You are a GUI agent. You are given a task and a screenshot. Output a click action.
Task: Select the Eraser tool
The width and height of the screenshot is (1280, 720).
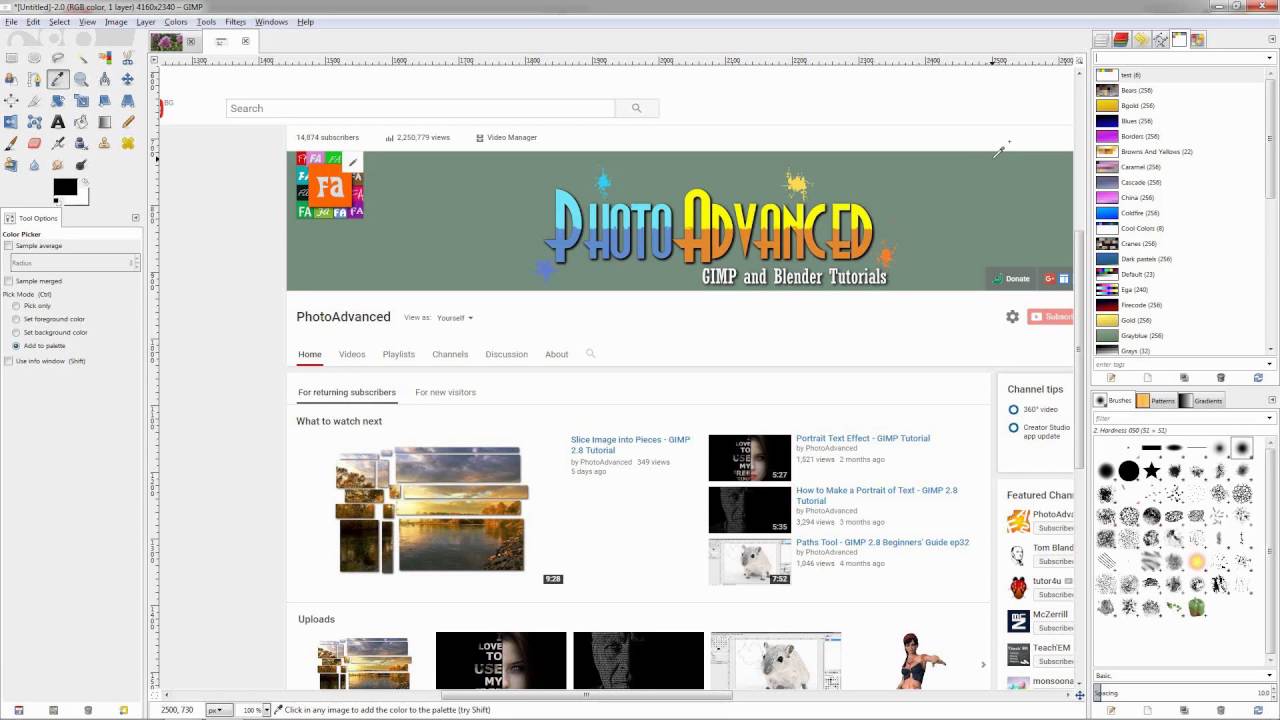tap(34, 143)
